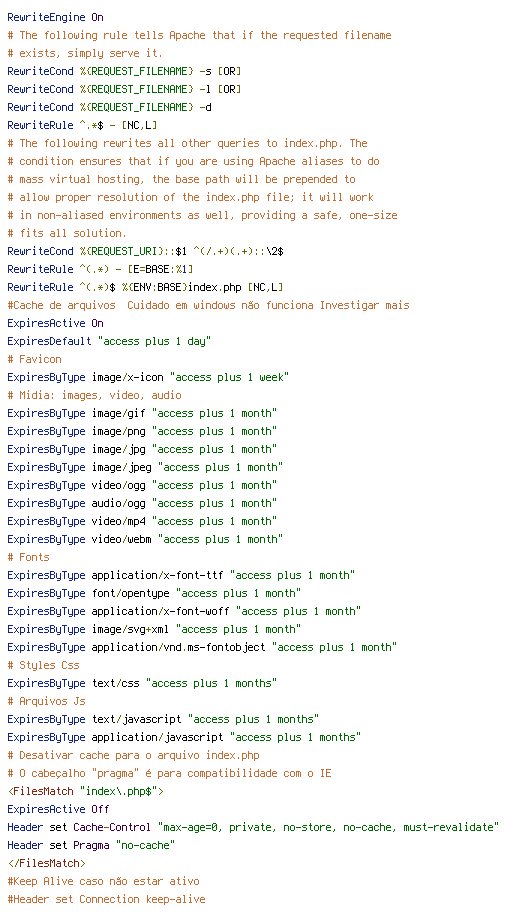Click the commented Connection keep-alive line
The width and height of the screenshot is (508, 916).
coord(106,899)
